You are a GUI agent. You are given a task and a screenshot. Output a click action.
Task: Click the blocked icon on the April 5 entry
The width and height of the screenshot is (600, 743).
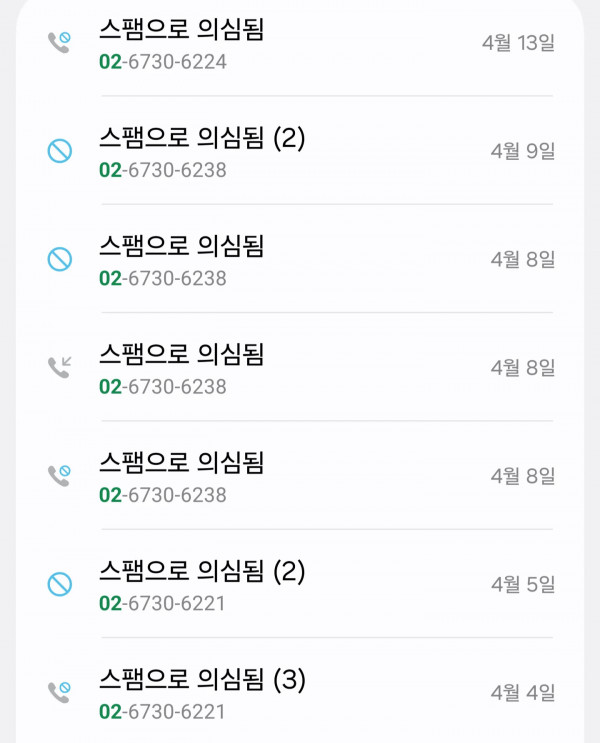tap(60, 584)
